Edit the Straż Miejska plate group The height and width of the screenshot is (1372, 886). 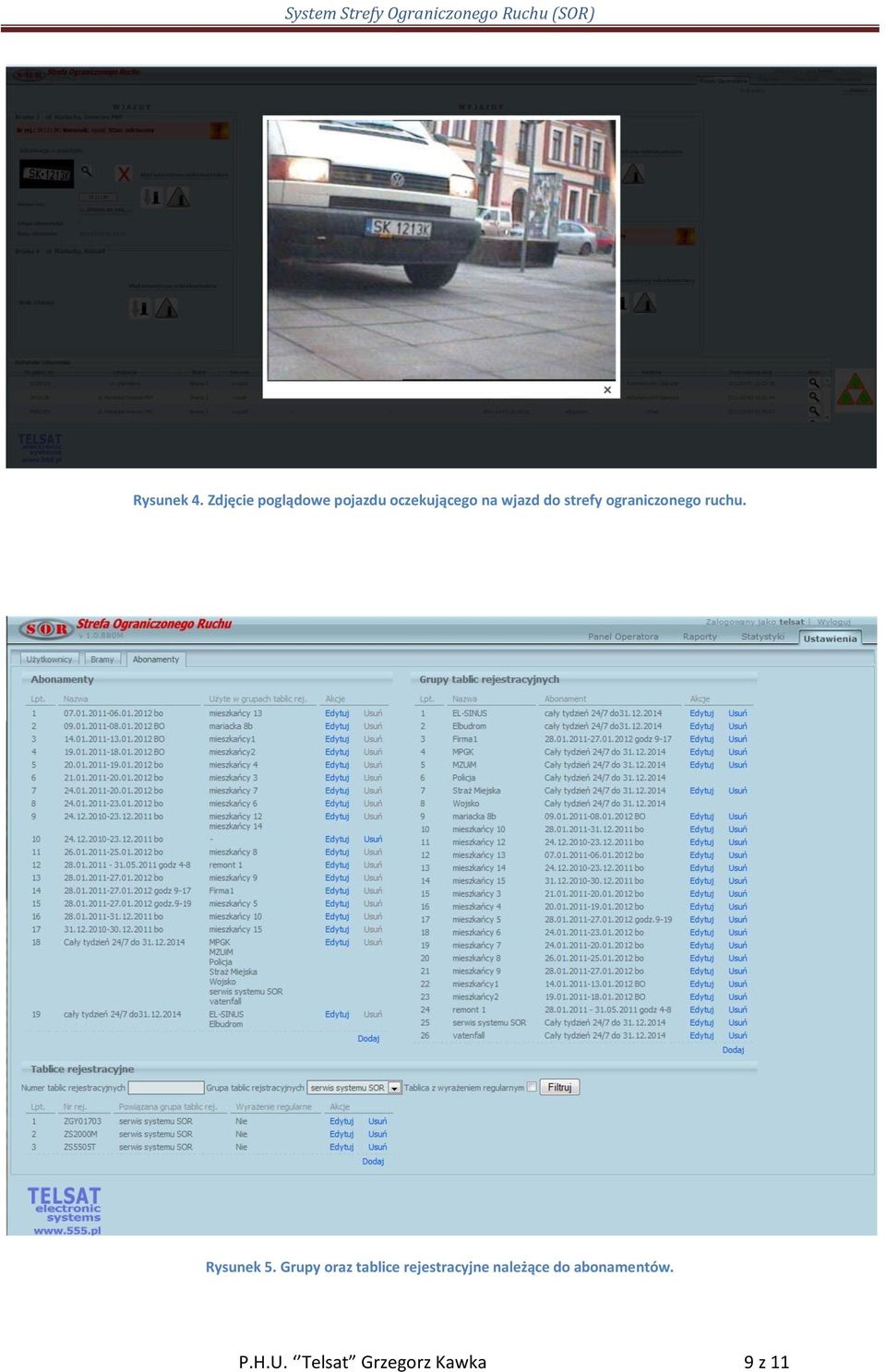click(x=701, y=791)
